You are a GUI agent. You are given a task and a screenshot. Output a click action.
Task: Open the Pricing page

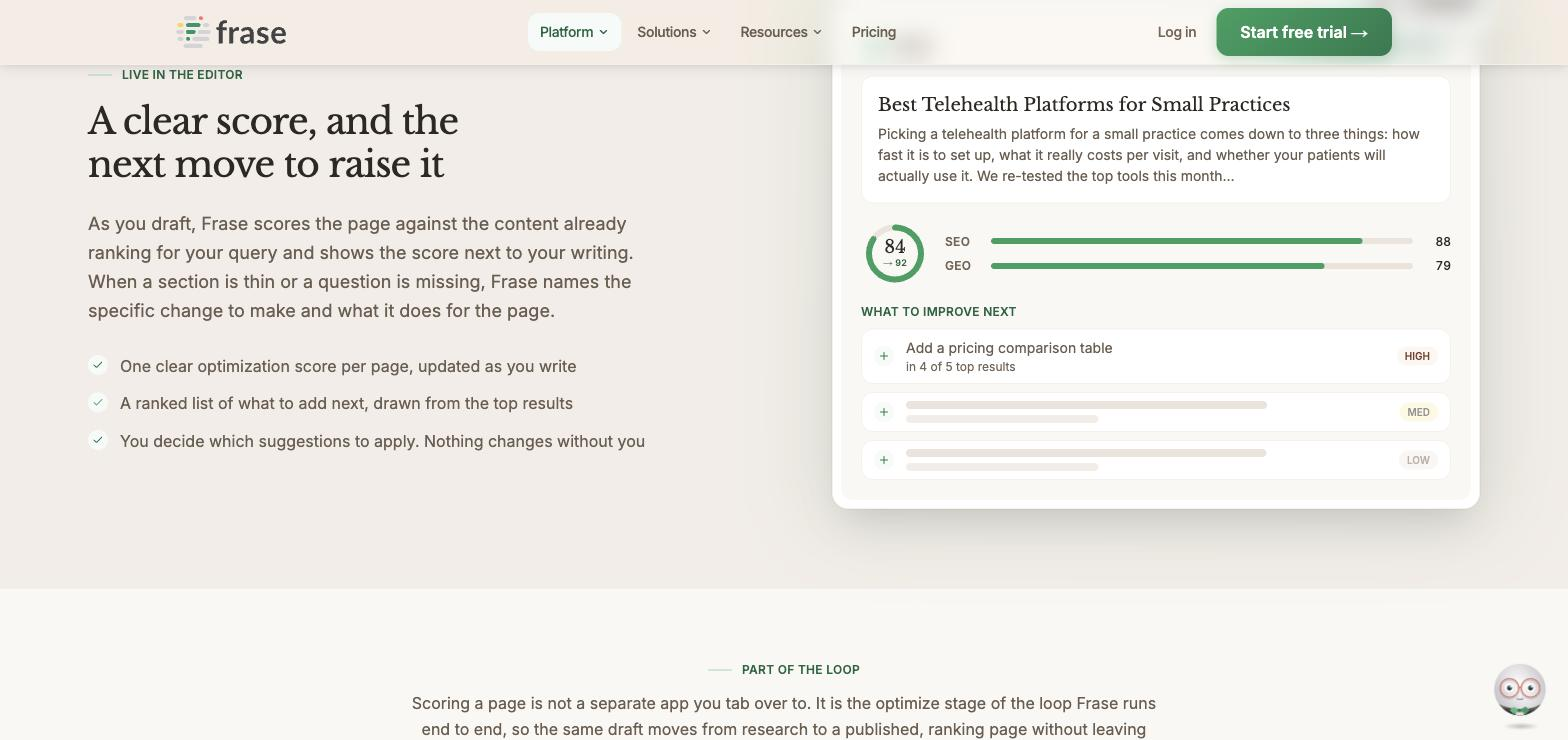tap(874, 32)
